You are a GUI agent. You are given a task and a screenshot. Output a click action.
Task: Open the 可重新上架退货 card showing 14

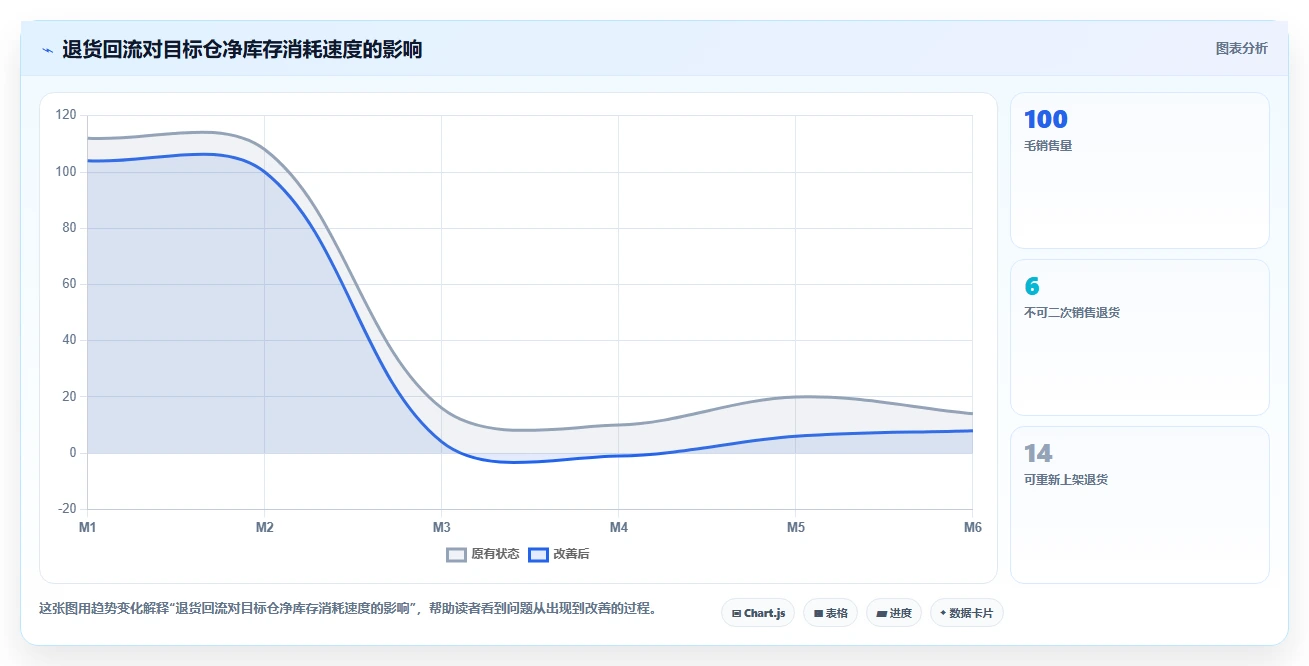point(1139,504)
